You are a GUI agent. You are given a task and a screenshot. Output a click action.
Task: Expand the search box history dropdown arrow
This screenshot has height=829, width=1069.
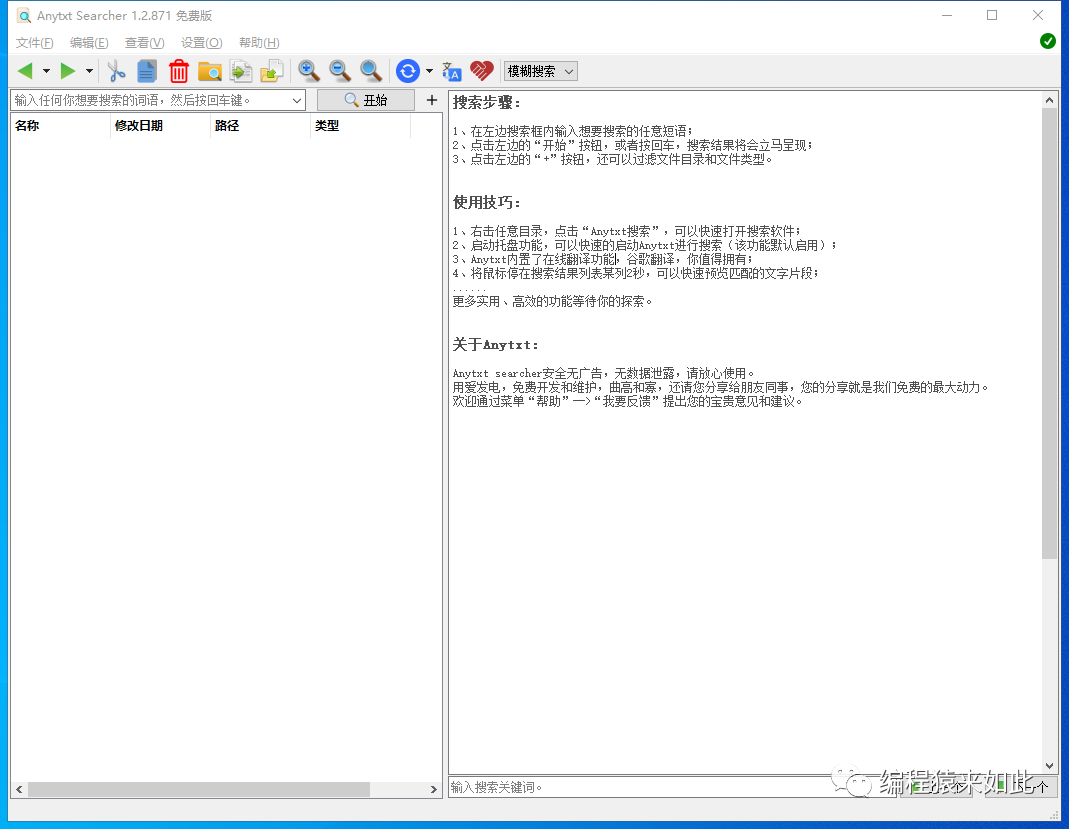point(297,100)
